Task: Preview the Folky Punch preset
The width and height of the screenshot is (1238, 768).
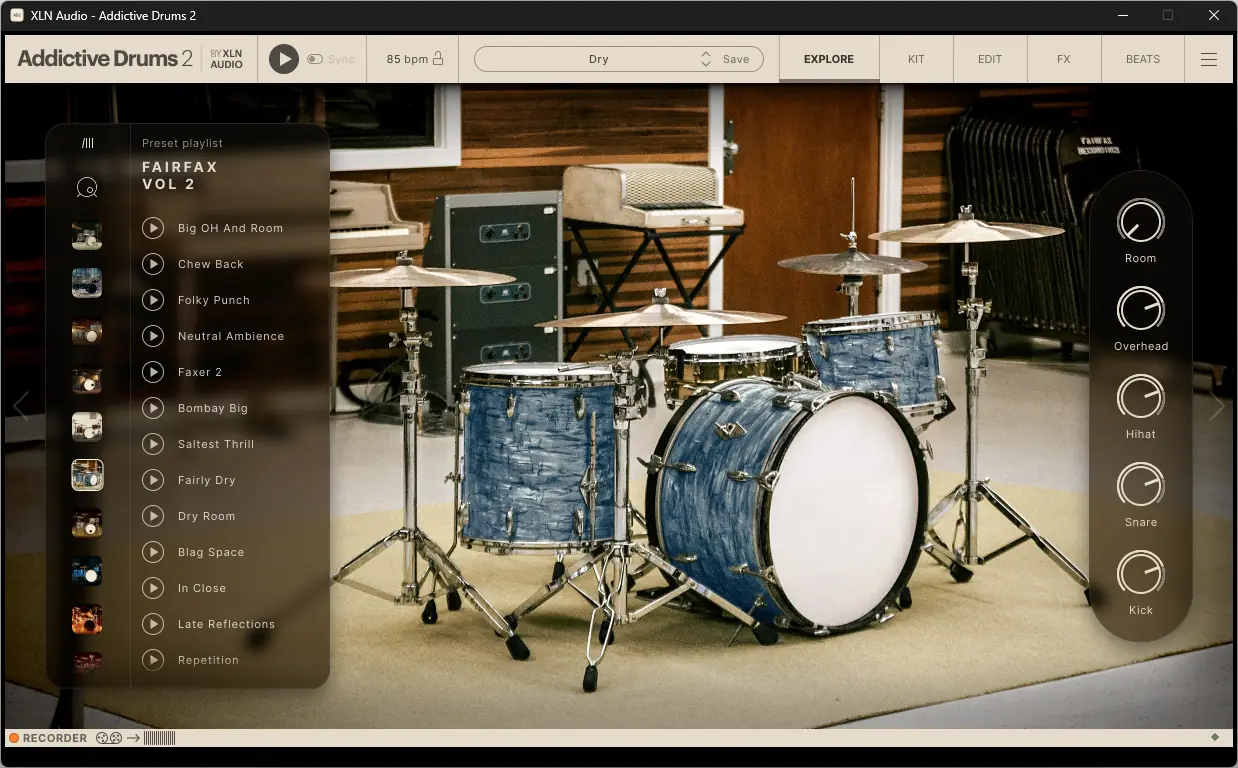Action: pyautogui.click(x=153, y=300)
